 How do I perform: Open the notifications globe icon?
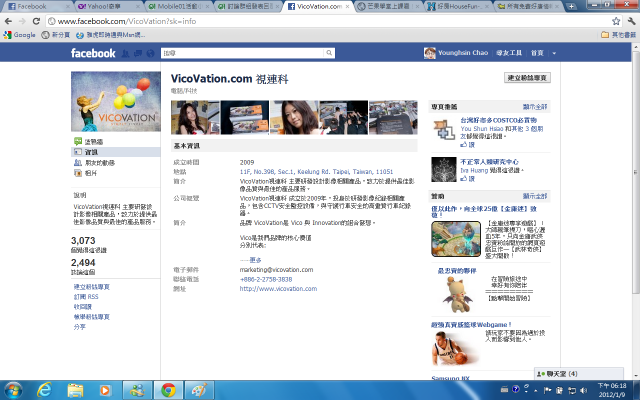coord(150,53)
